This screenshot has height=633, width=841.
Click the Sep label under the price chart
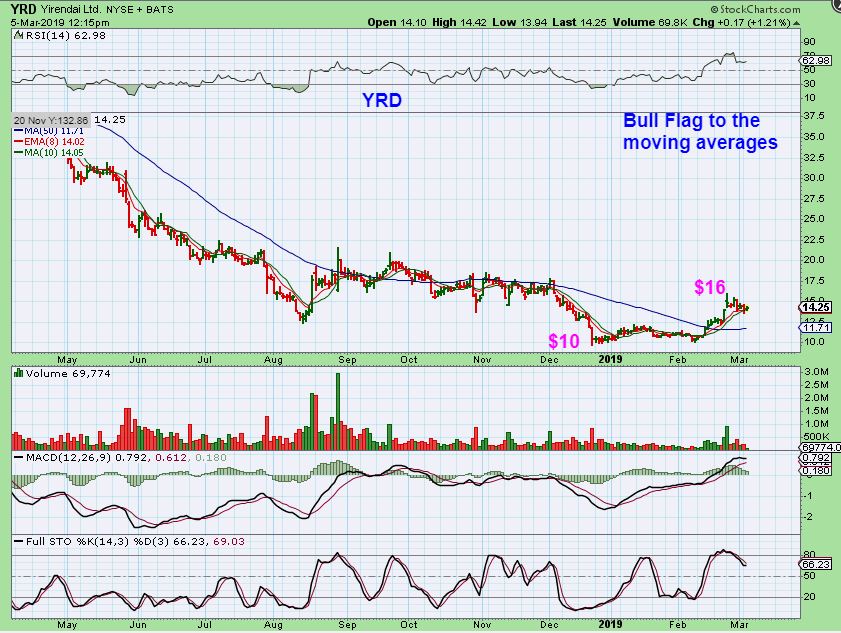tap(347, 359)
